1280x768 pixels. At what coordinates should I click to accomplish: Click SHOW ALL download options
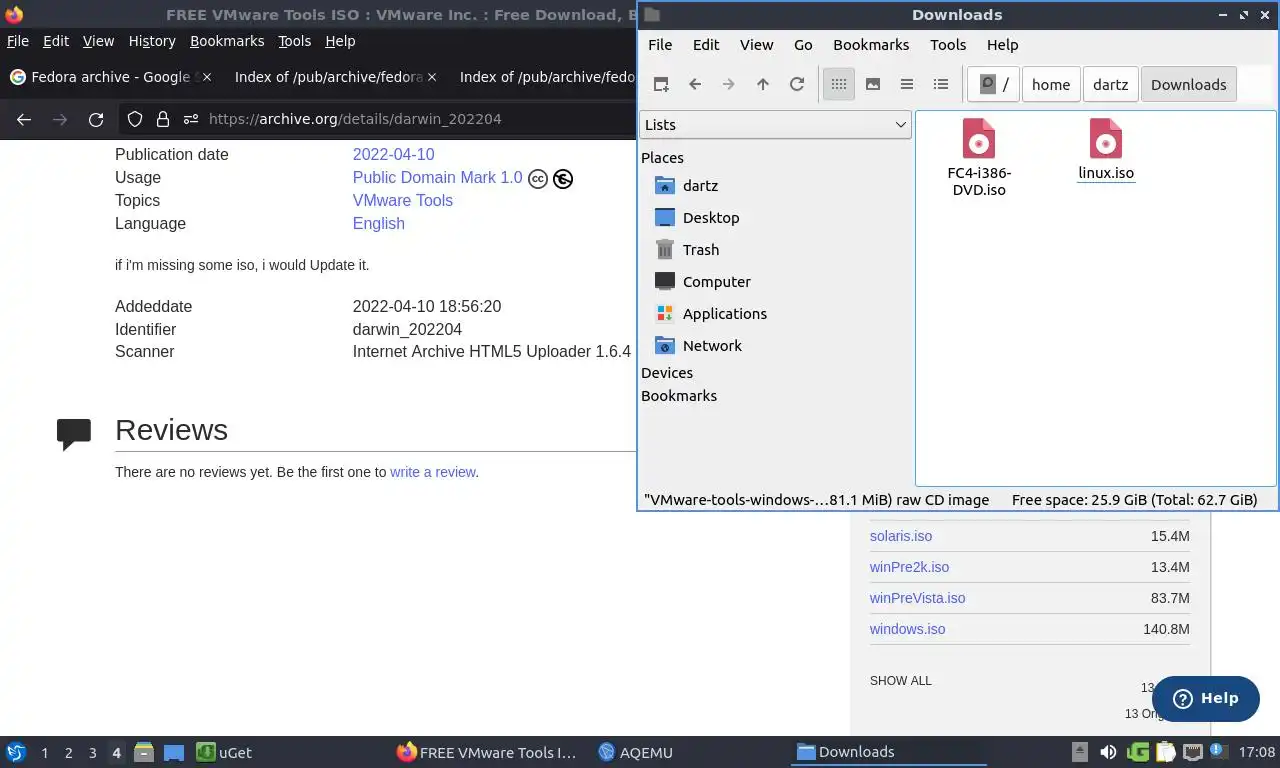tap(900, 681)
